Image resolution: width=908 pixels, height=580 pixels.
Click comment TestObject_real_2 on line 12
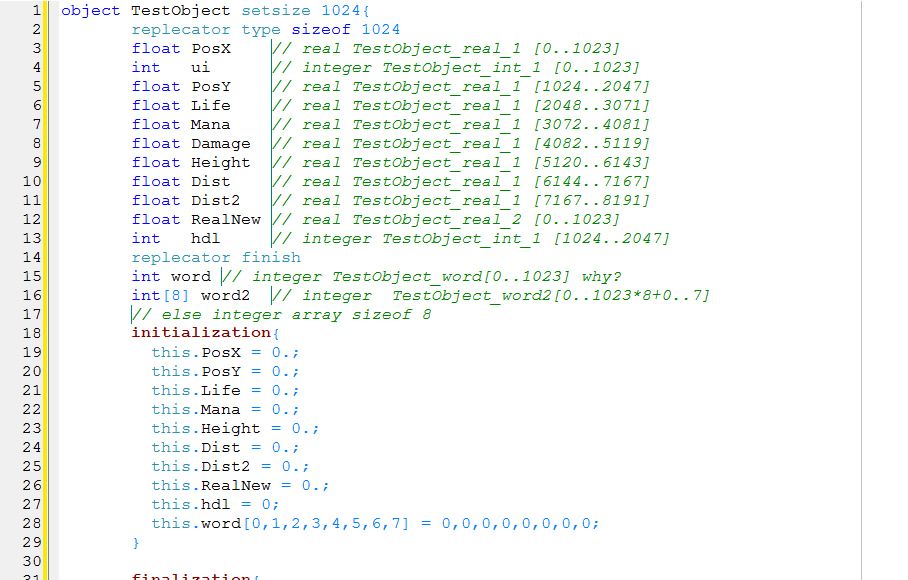click(437, 220)
